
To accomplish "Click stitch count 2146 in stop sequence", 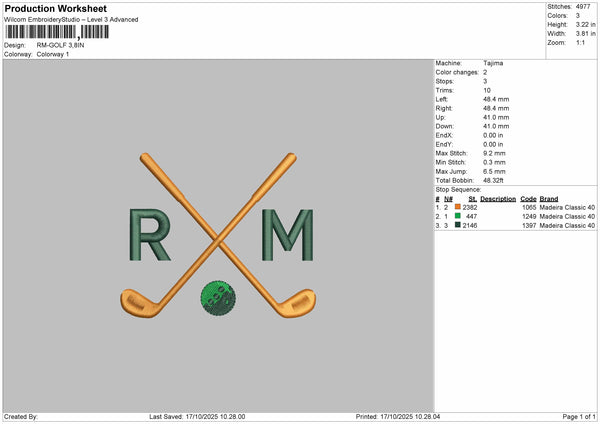I will point(470,226).
